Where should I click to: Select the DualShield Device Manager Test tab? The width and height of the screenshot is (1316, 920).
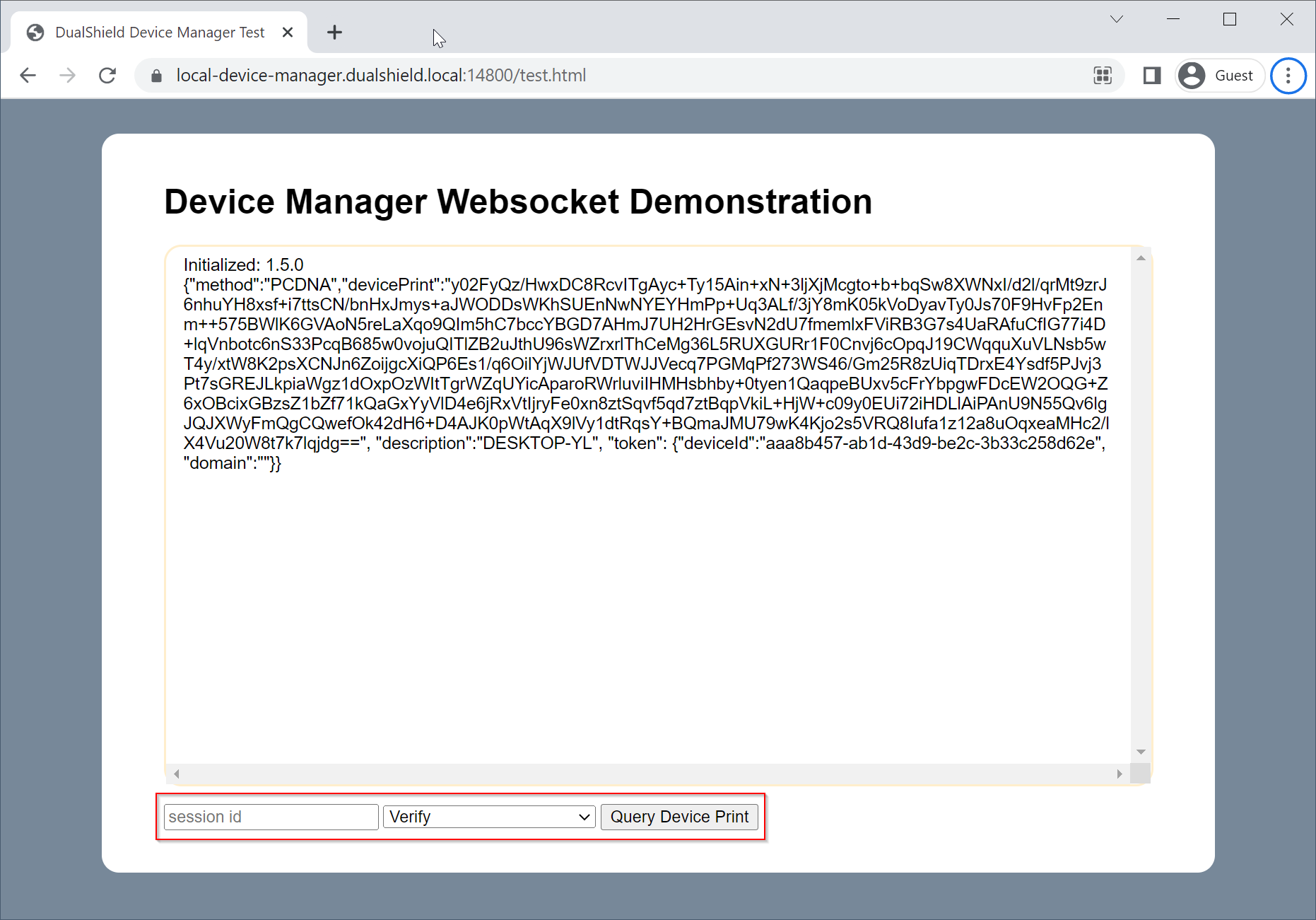pos(159,33)
